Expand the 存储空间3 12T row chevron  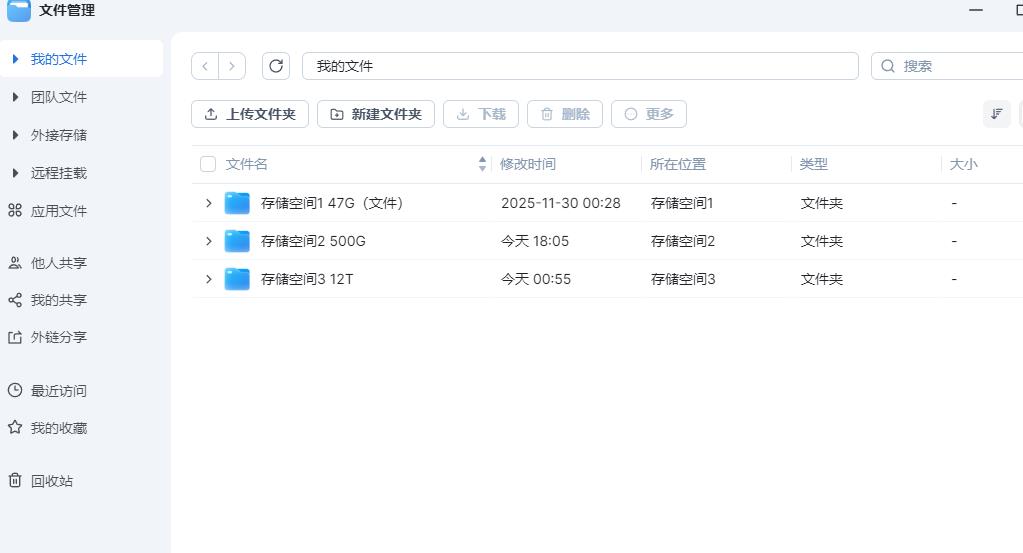click(209, 278)
